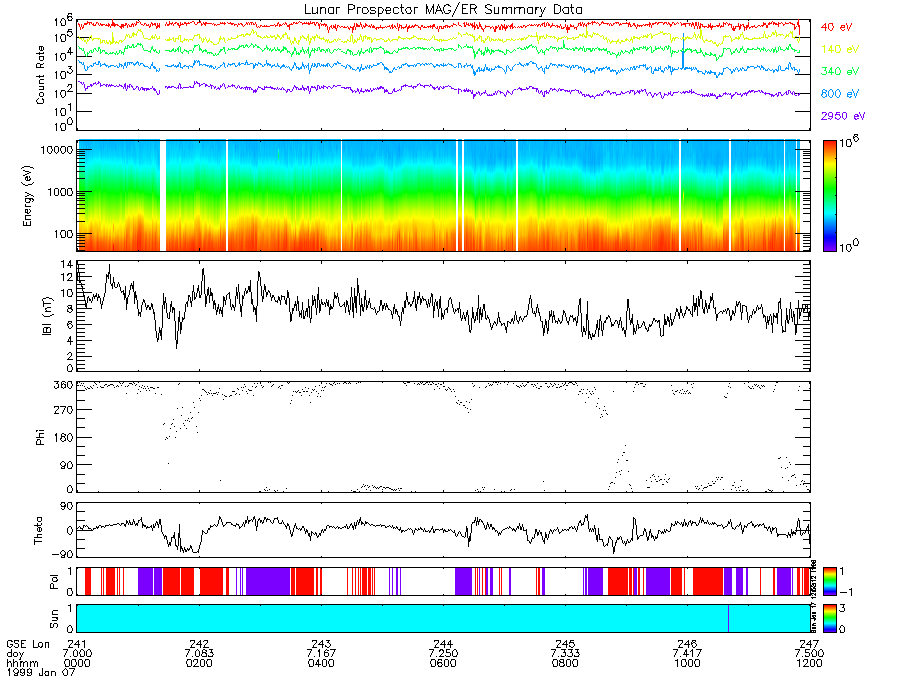Click the energy spectrogram color bar
This screenshot has width=900, height=700.
click(829, 196)
